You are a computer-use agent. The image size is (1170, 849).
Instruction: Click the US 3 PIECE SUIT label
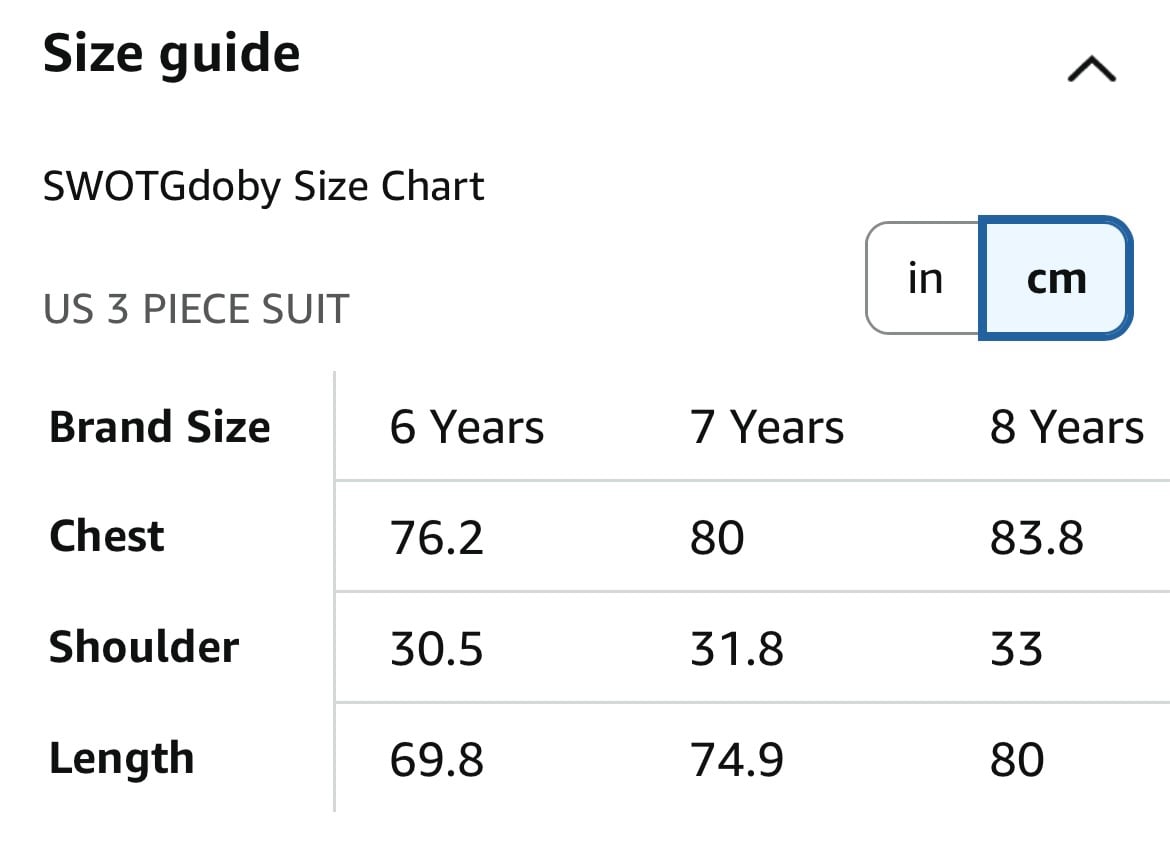(196, 309)
